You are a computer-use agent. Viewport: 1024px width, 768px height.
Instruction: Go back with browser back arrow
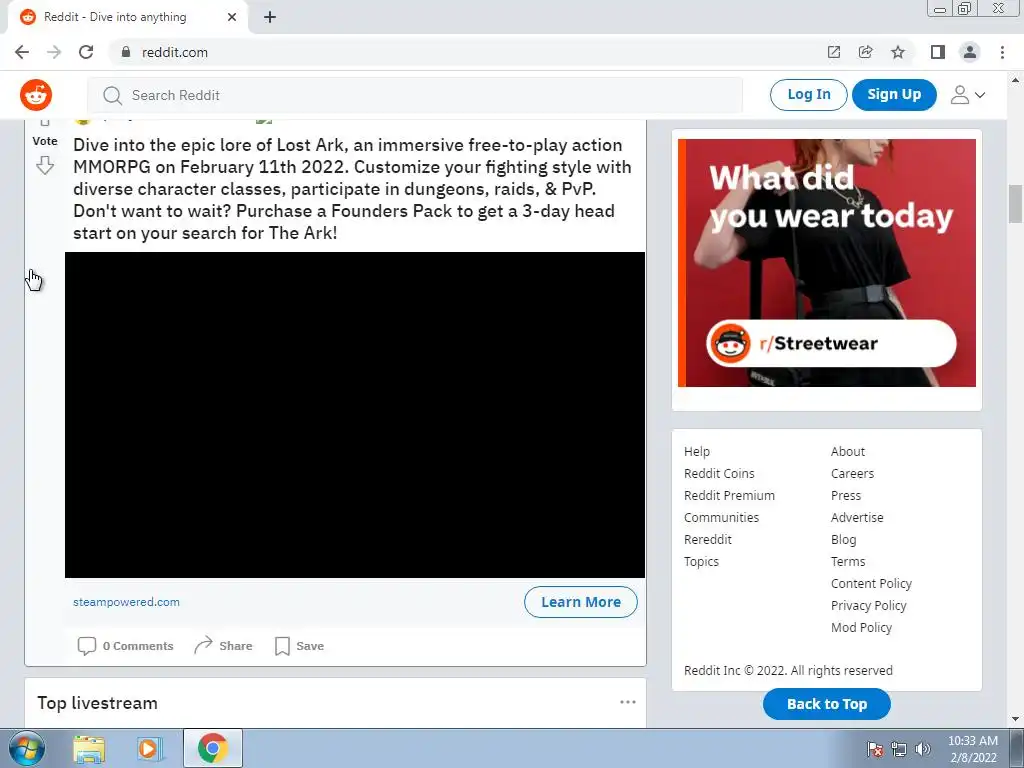pyautogui.click(x=22, y=52)
